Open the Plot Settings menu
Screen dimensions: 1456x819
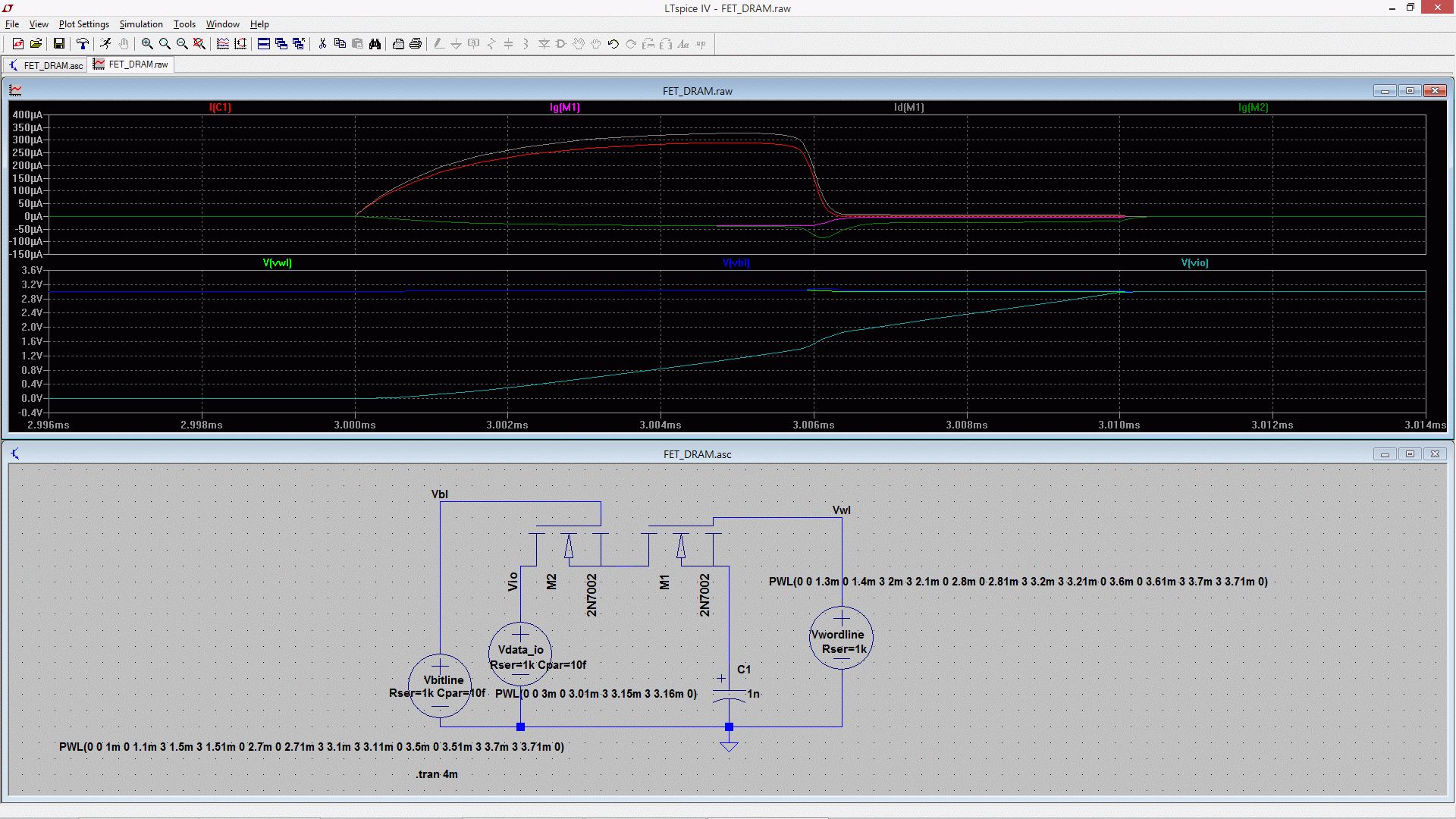tap(83, 24)
